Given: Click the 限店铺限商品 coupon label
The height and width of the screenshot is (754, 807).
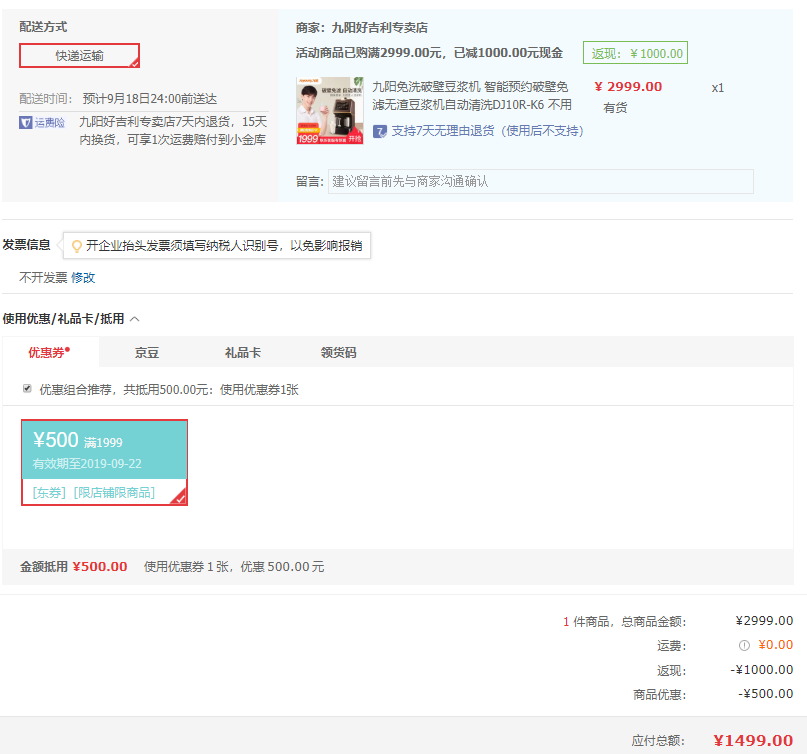Looking at the screenshot, I should click(x=114, y=493).
